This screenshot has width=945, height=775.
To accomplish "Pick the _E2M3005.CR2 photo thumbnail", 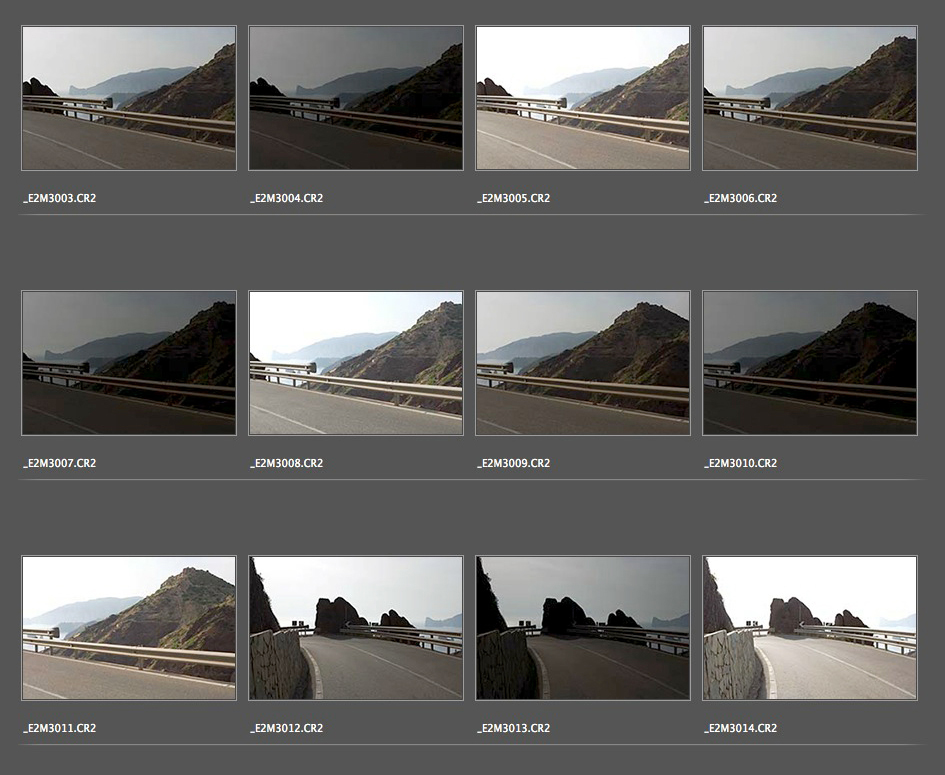I will [x=583, y=98].
